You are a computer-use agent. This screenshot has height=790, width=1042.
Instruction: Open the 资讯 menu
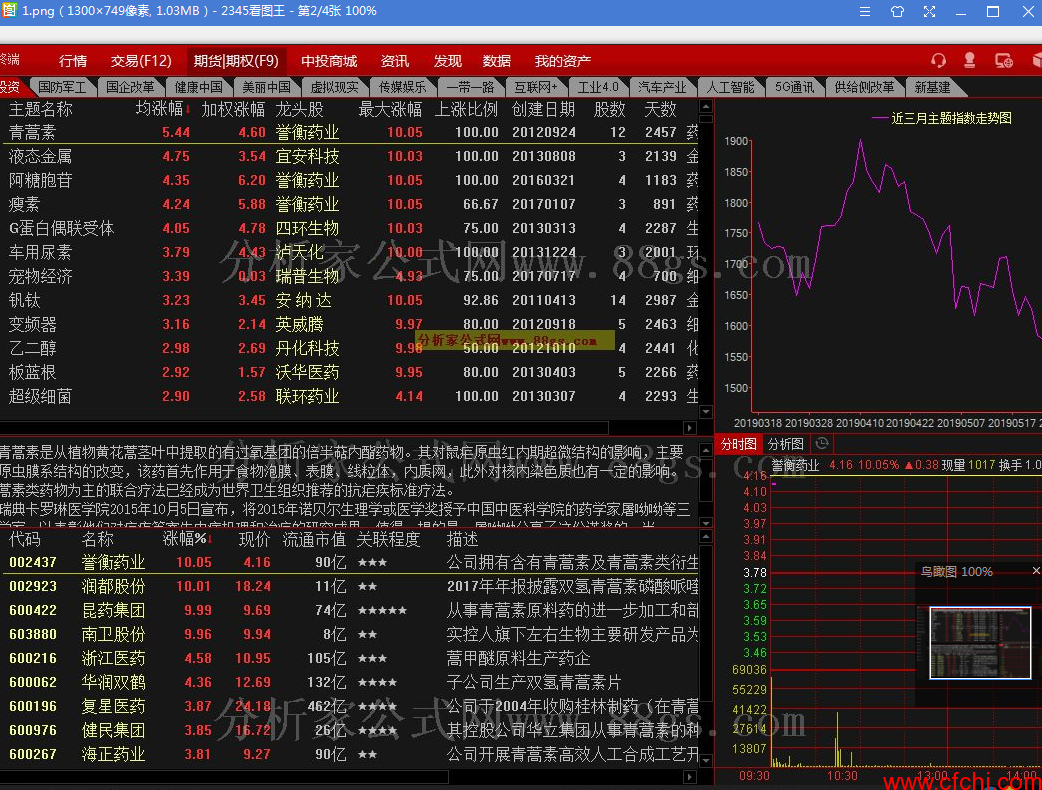pos(395,61)
